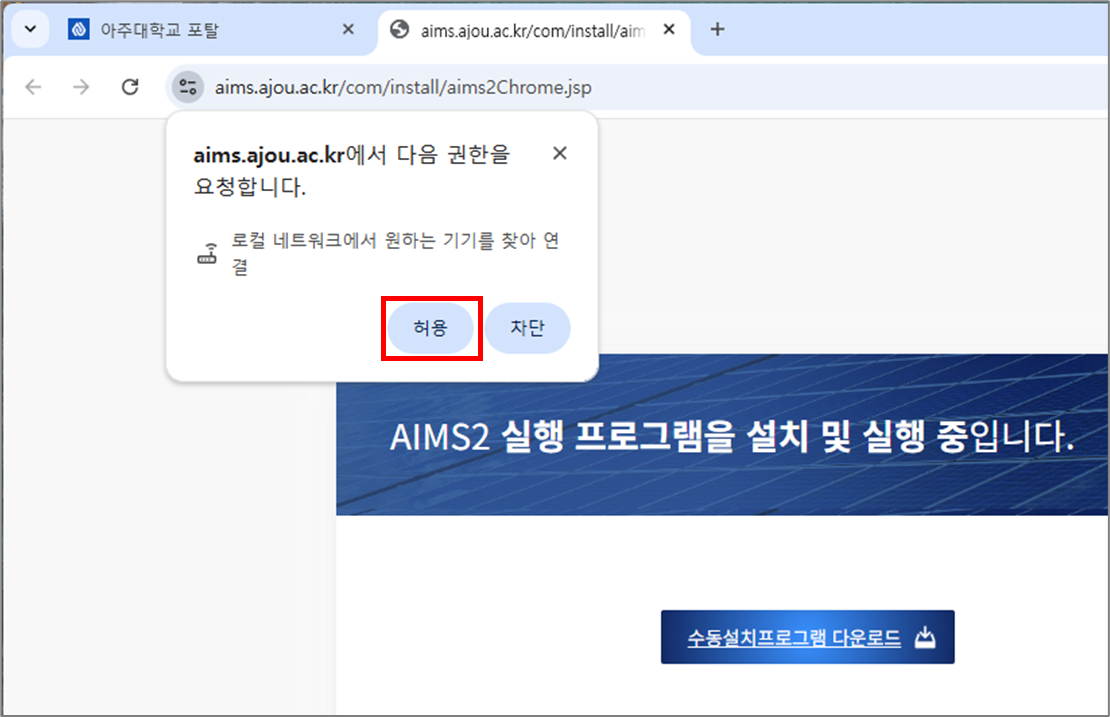Close the aims.ajou.ac.kr tab
Screen dimensions: 1110x717
[x=669, y=30]
